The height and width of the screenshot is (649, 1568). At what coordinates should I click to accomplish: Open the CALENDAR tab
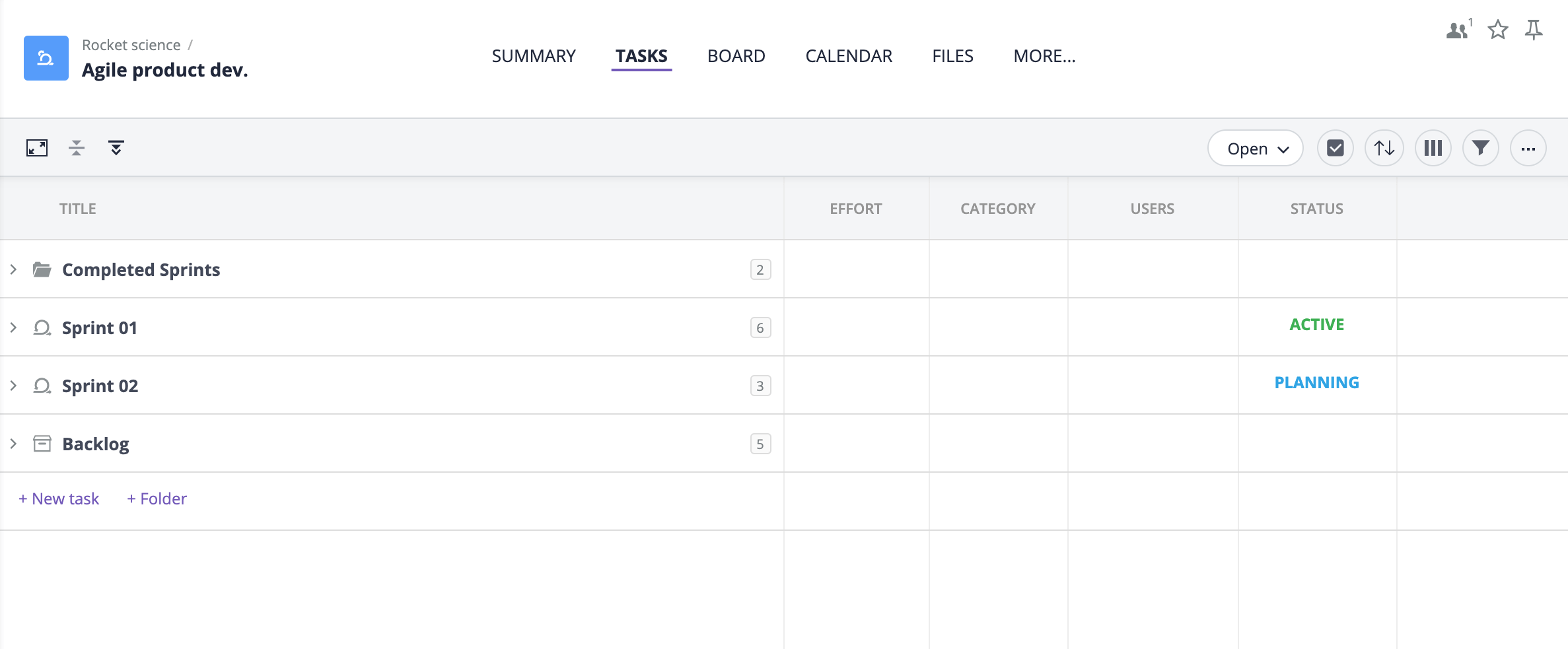click(x=849, y=56)
